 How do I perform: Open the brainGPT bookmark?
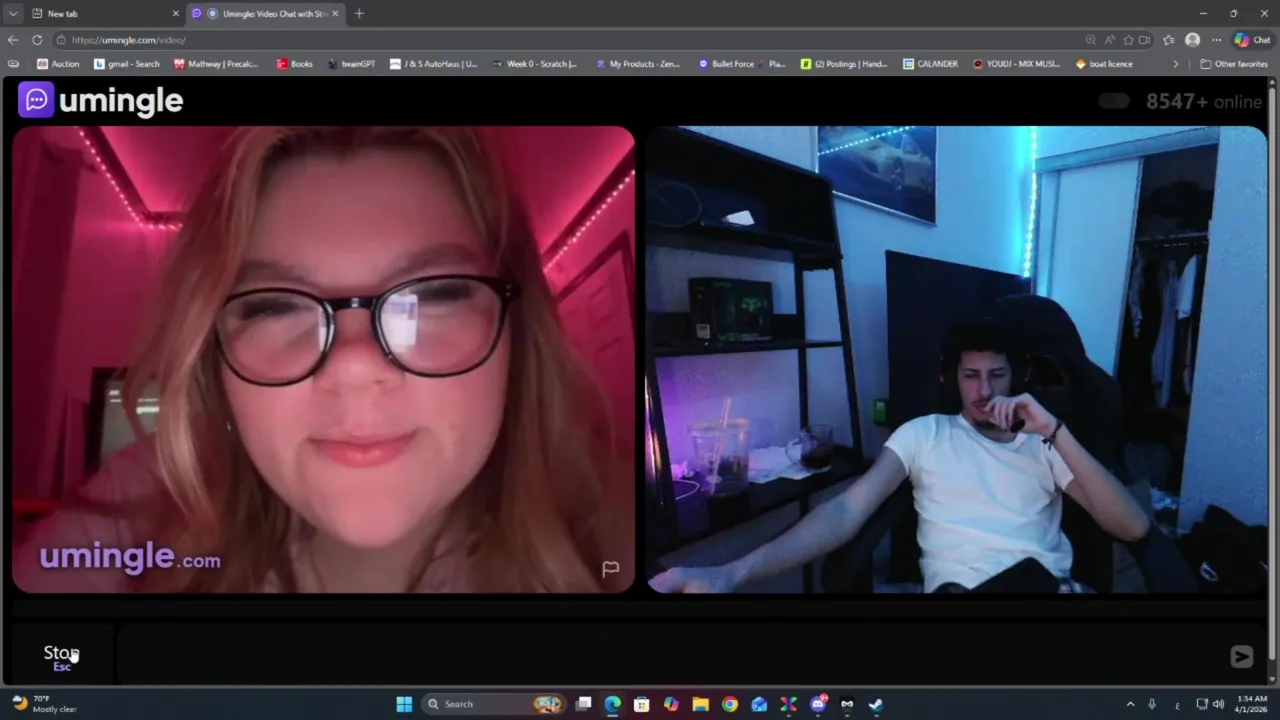[x=351, y=64]
